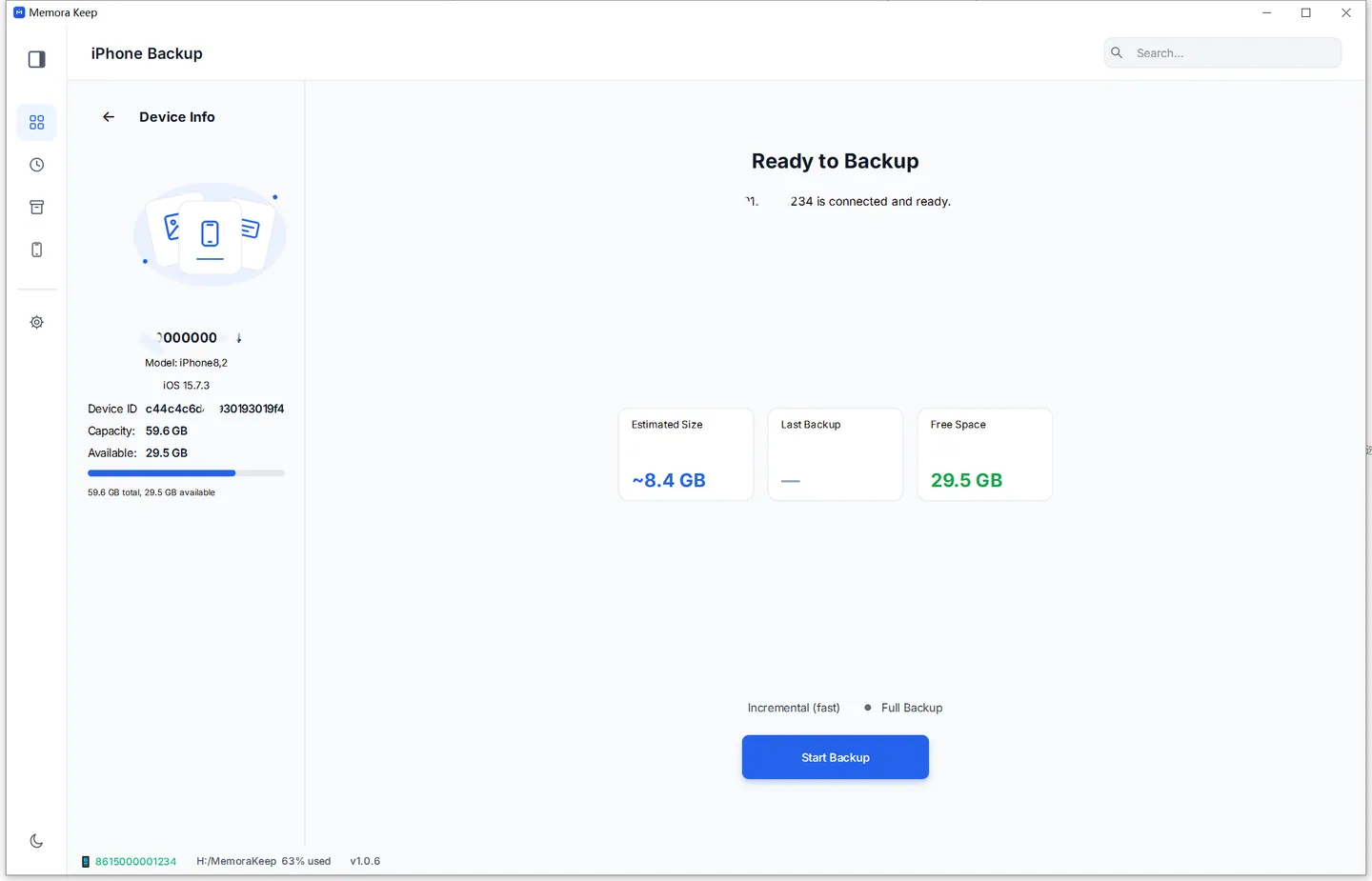Screen dimensions: 1372x881
Task: Select the Incremental (fast) backup option
Action: [794, 708]
